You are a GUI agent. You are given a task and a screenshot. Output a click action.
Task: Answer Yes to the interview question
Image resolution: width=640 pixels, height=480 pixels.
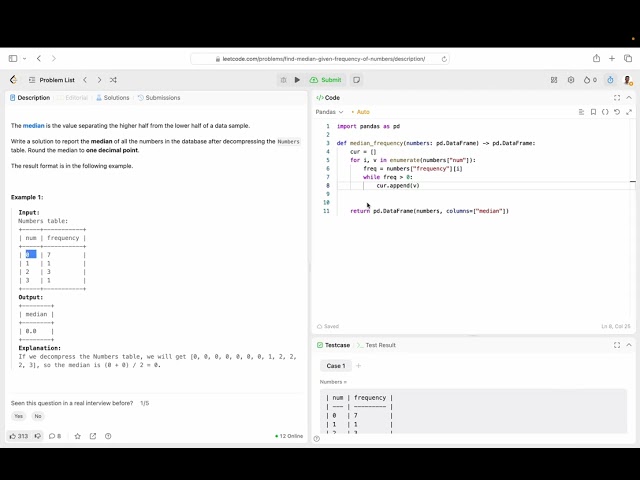pyautogui.click(x=18, y=416)
